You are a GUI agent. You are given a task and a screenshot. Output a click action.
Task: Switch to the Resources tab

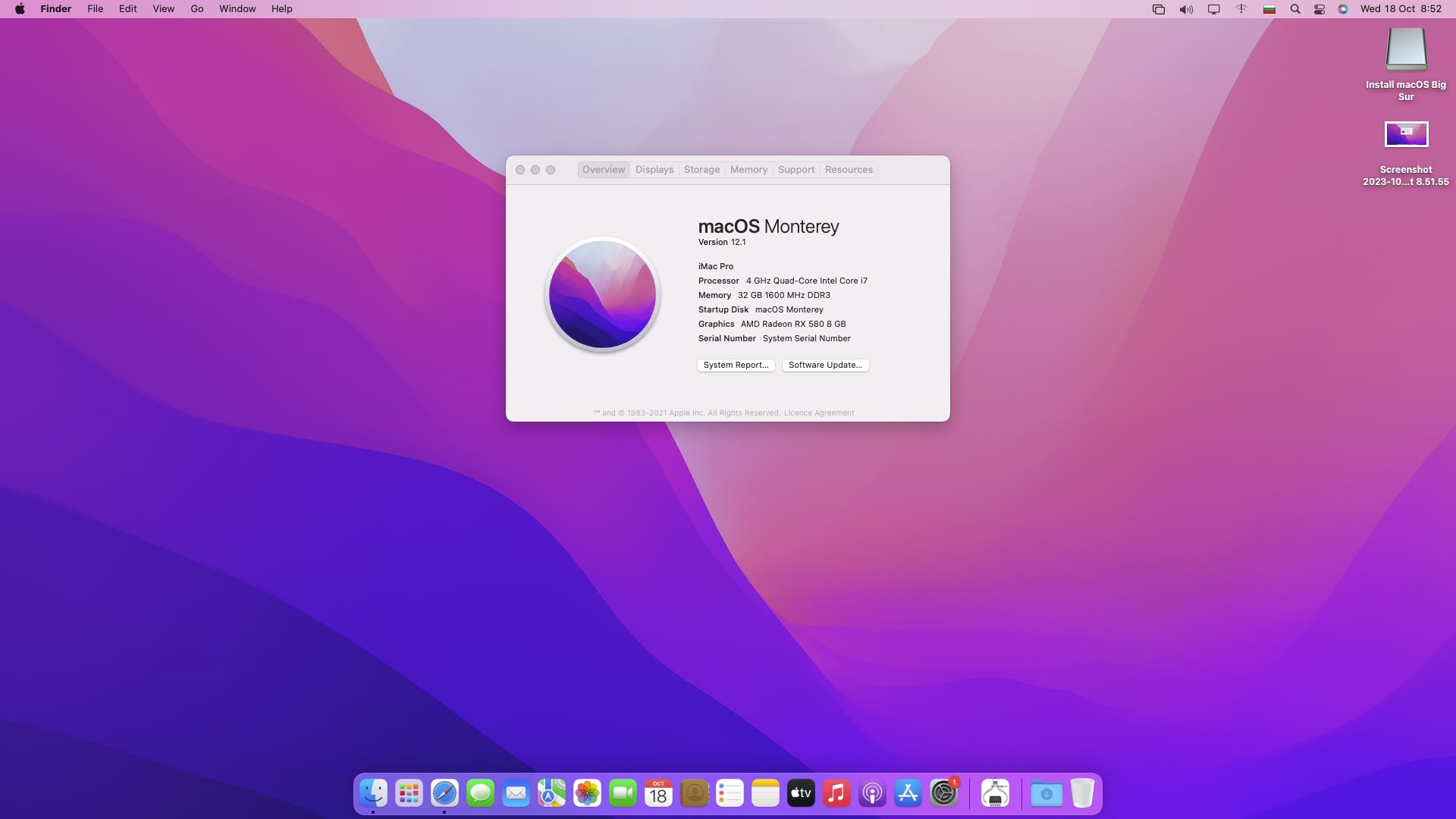[849, 170]
